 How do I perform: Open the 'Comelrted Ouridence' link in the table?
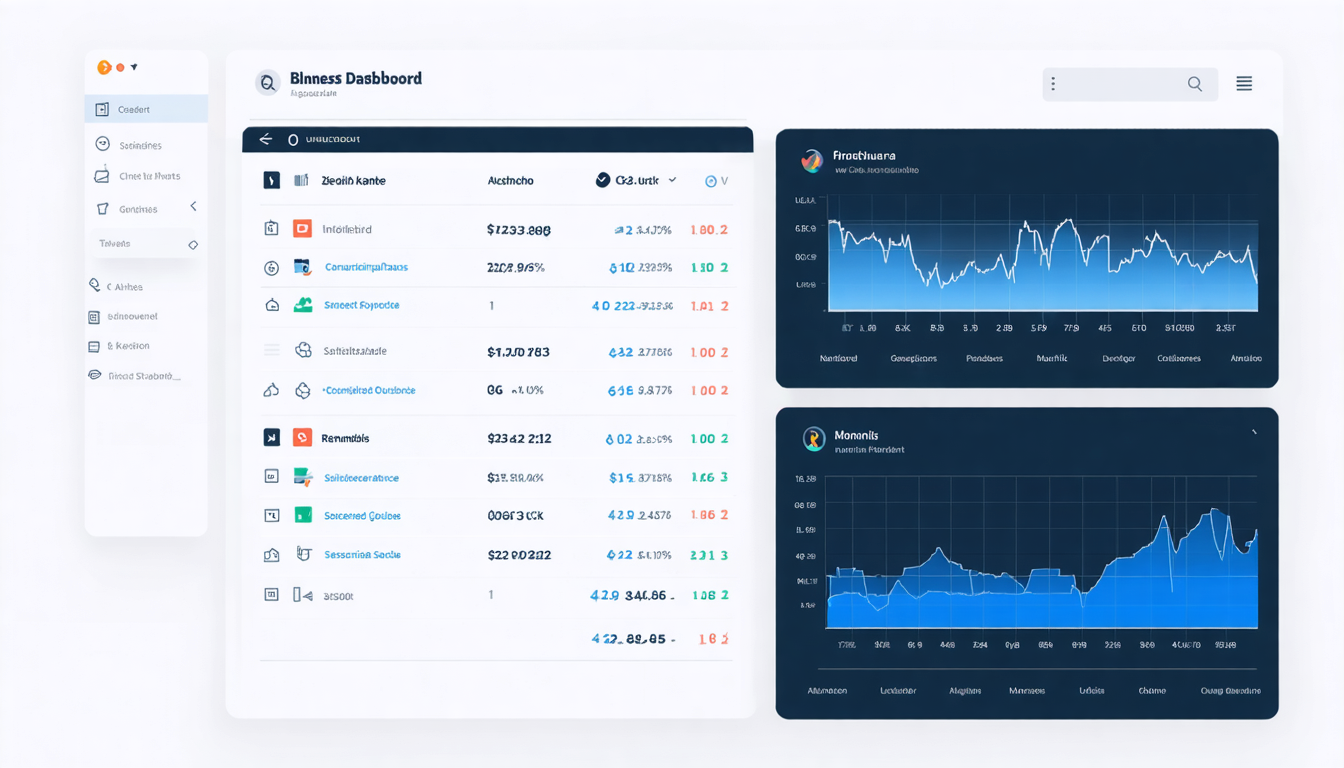tap(369, 391)
